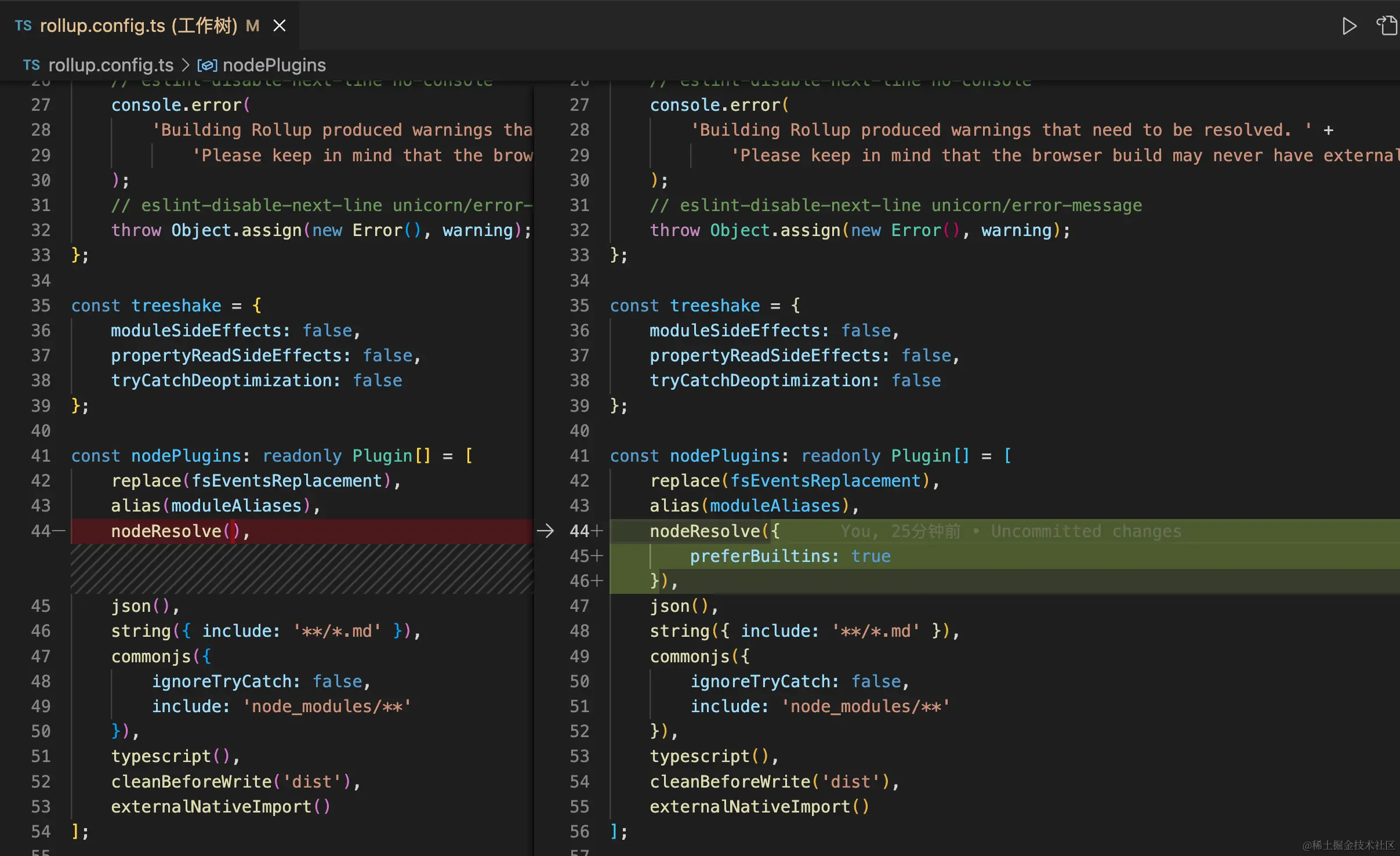The width and height of the screenshot is (1400, 856).
Task: Close the rollup.config.ts tab
Action: 280,26
